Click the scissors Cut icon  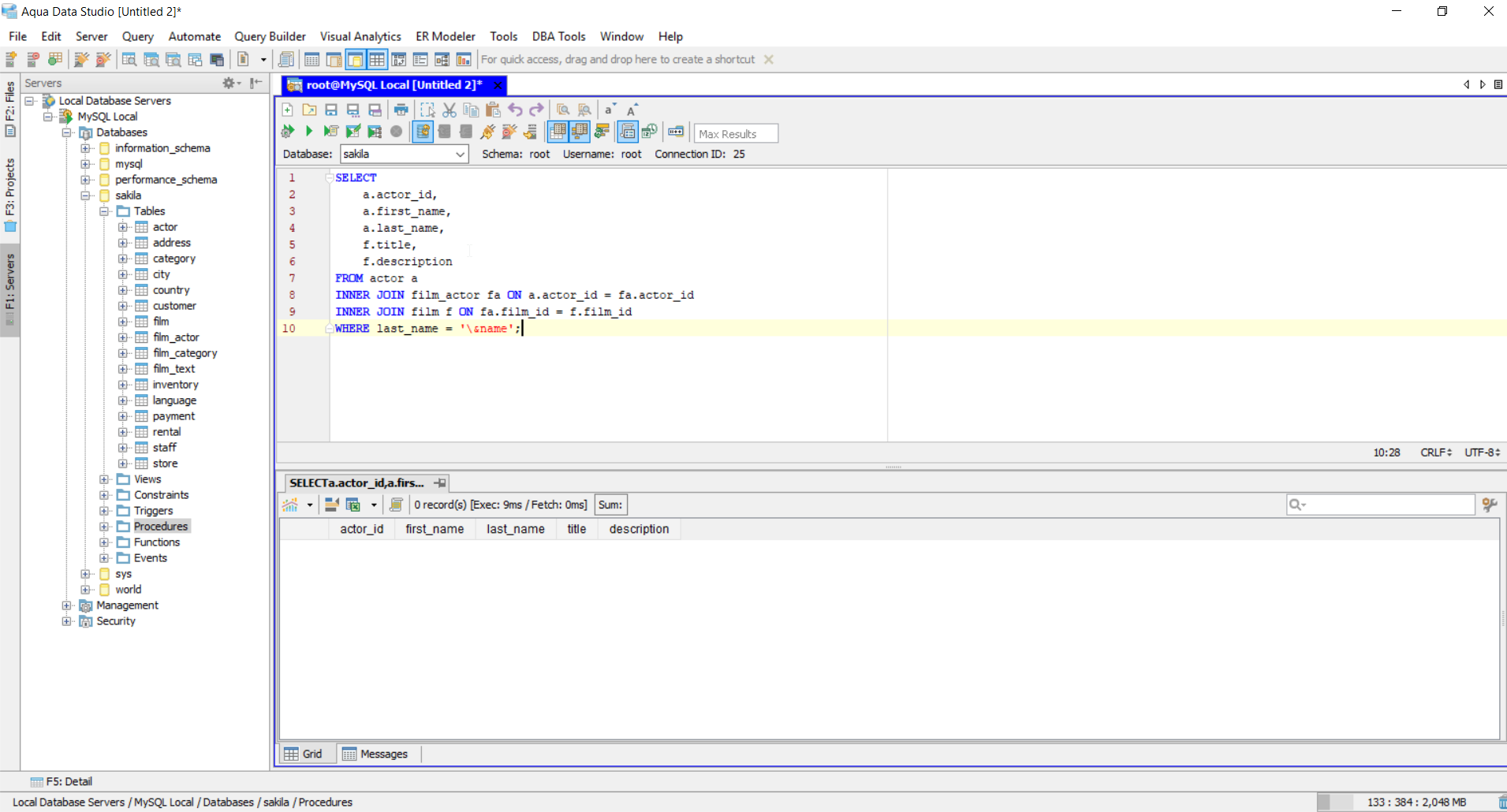449,110
